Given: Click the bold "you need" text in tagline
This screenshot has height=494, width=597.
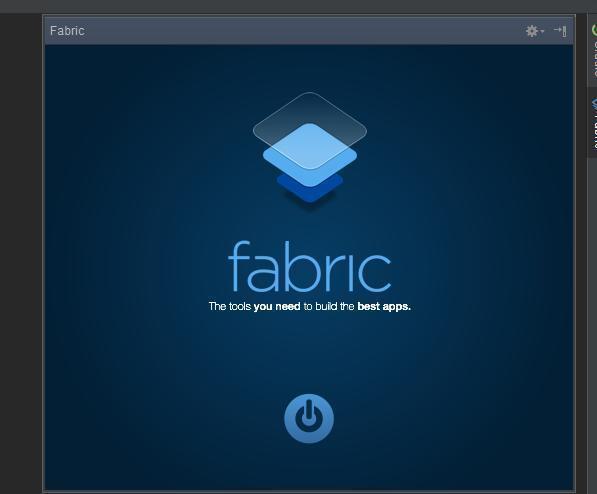Looking at the screenshot, I should tap(277, 306).
